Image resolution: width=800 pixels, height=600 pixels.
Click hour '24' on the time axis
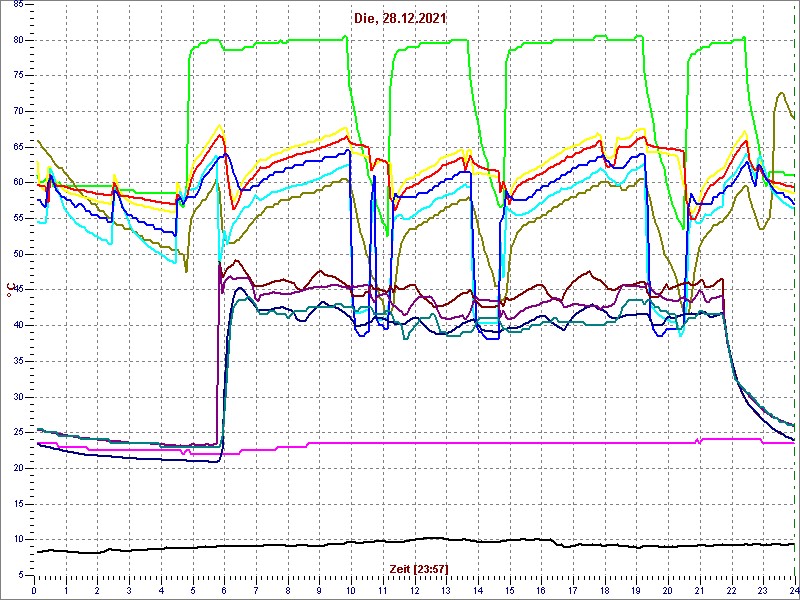point(793,590)
